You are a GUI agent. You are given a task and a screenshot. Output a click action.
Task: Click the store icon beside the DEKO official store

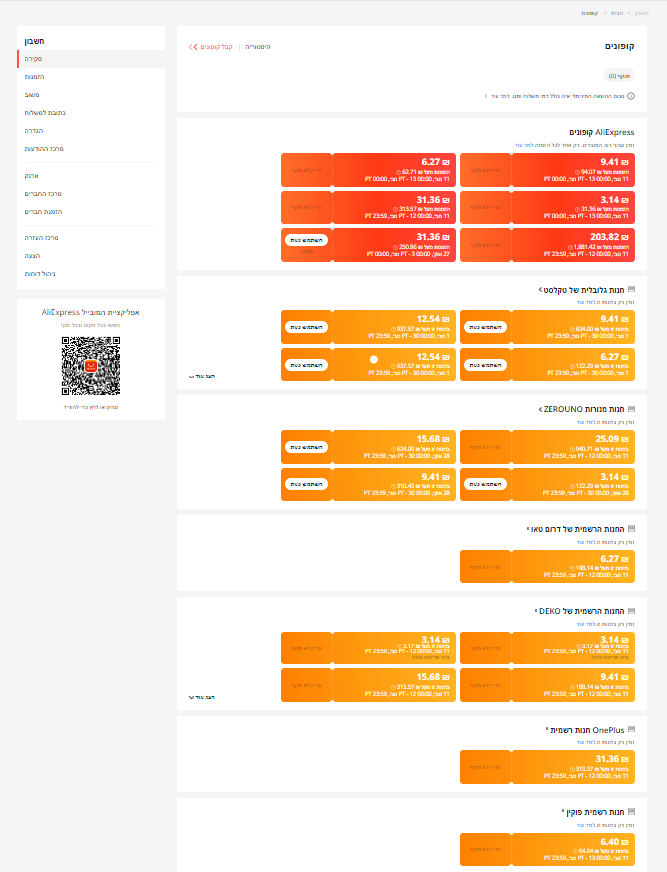[x=631, y=611]
